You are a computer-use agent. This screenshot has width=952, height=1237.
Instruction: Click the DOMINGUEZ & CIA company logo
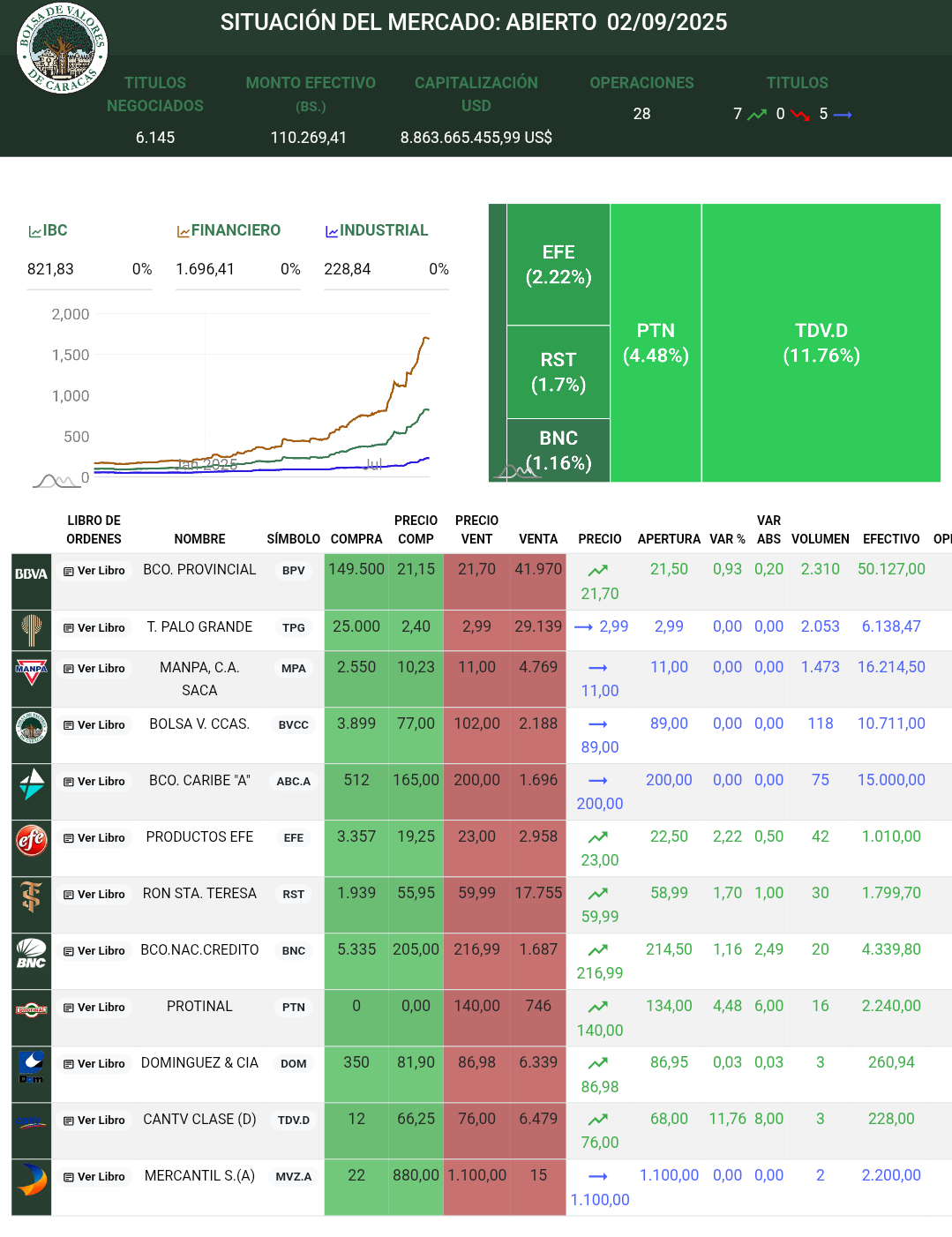pyautogui.click(x=31, y=1067)
